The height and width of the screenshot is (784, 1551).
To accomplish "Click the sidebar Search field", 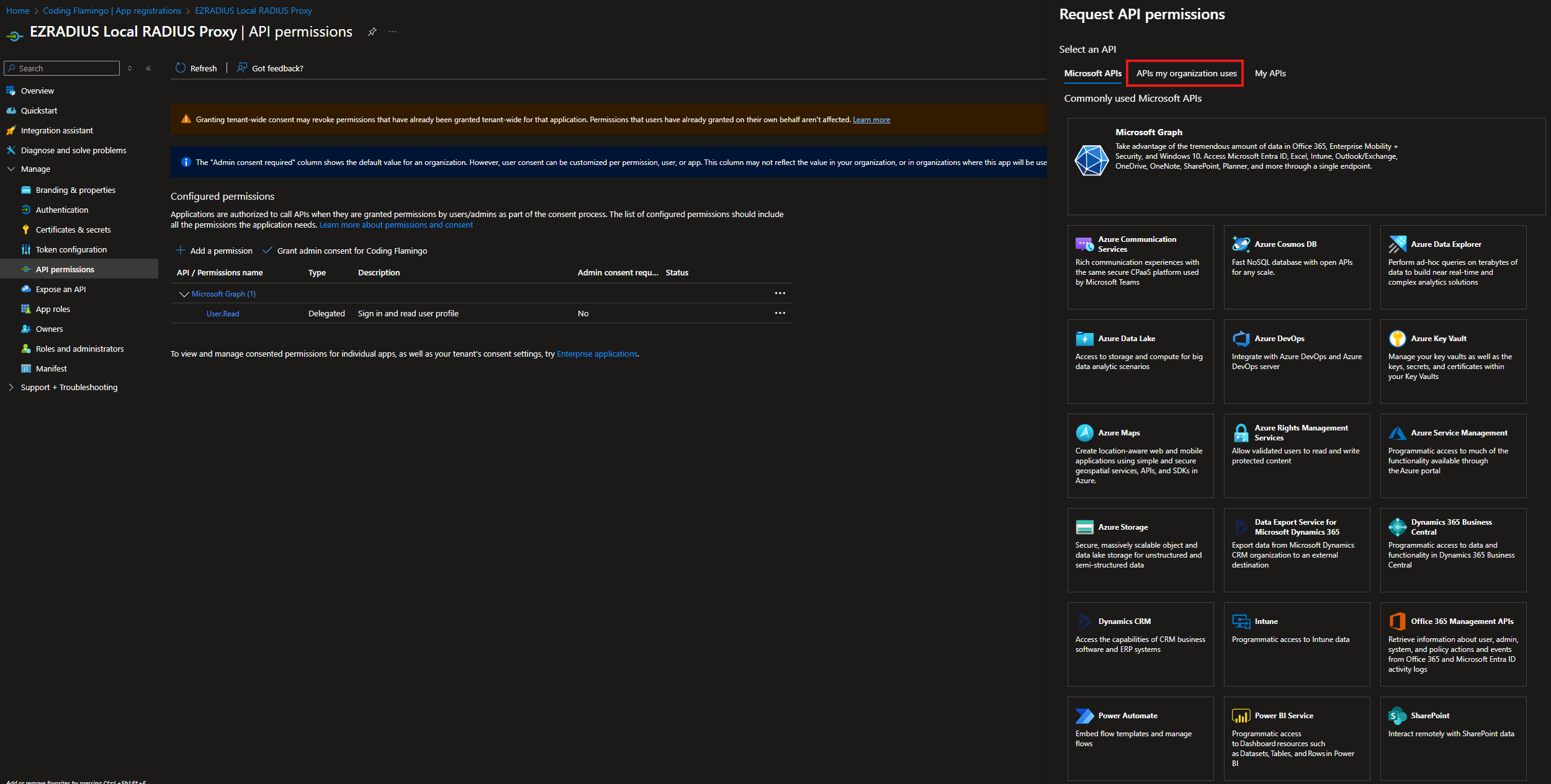I will [62, 68].
